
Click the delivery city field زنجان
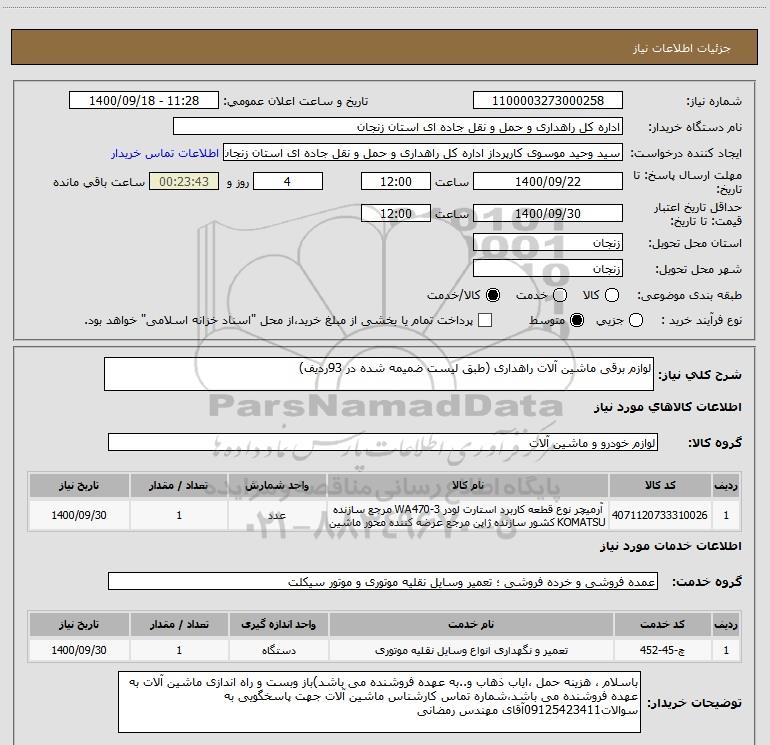pos(548,268)
